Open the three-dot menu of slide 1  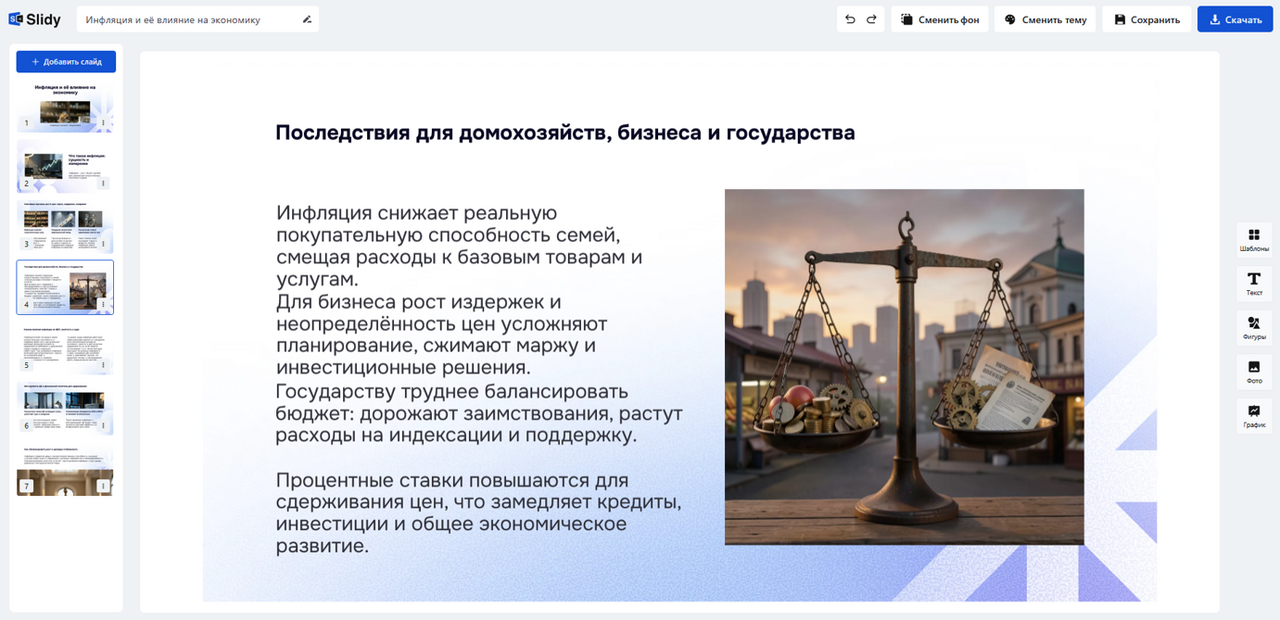pos(103,124)
